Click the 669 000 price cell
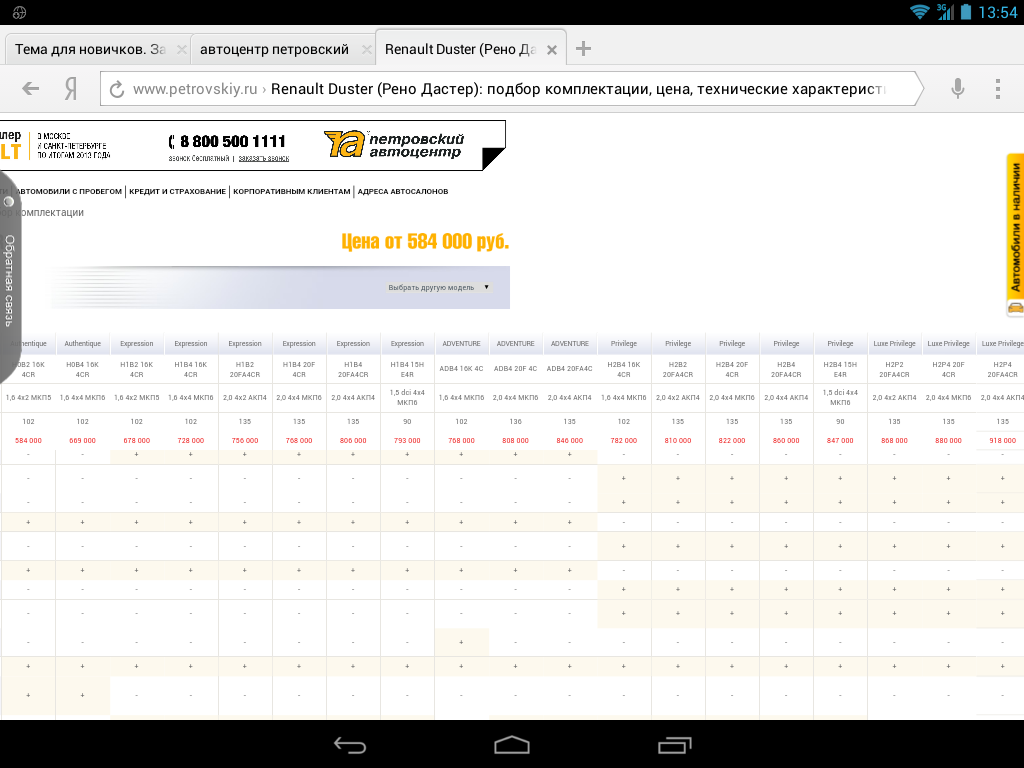This screenshot has width=1024, height=768. pos(82,441)
